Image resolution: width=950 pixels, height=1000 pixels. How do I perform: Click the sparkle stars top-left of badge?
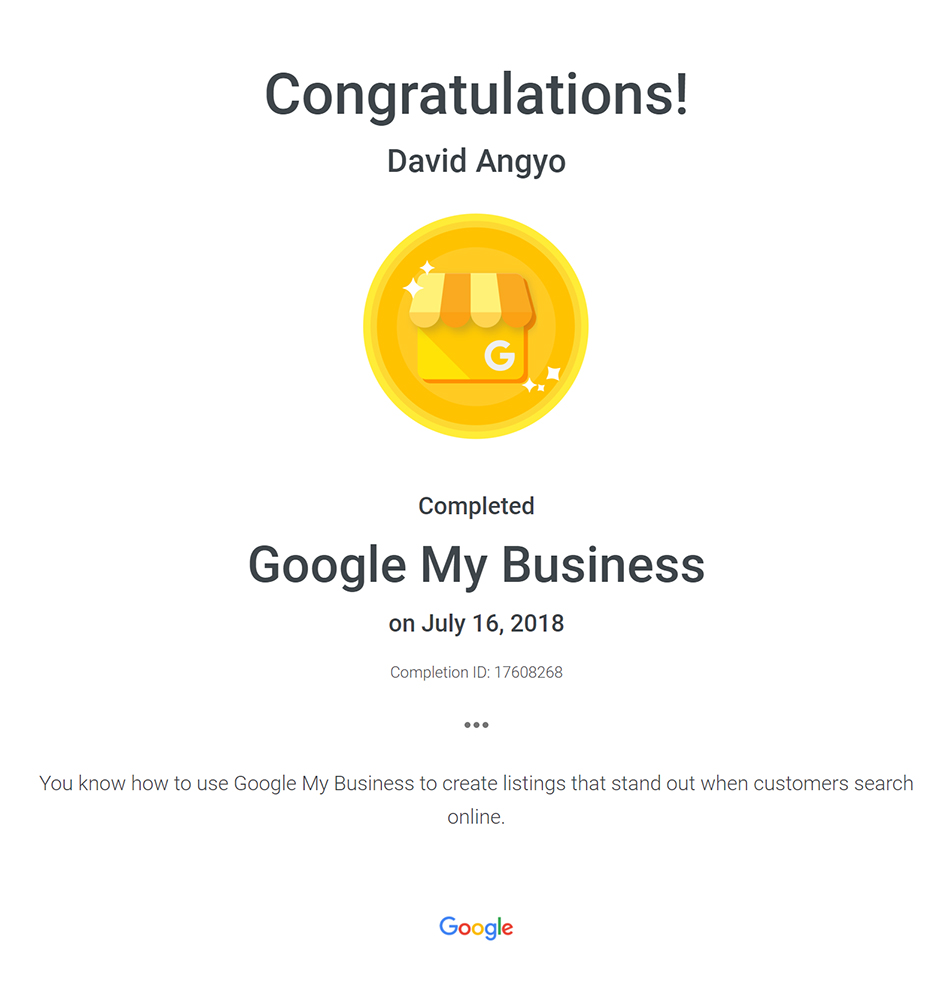(418, 279)
